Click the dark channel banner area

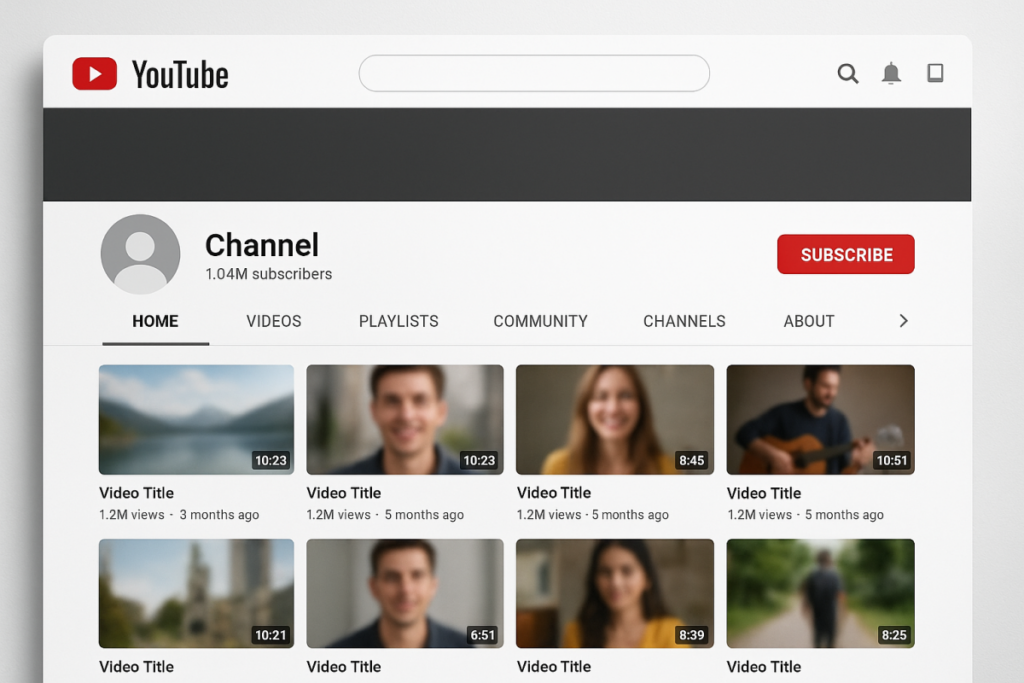coord(507,155)
